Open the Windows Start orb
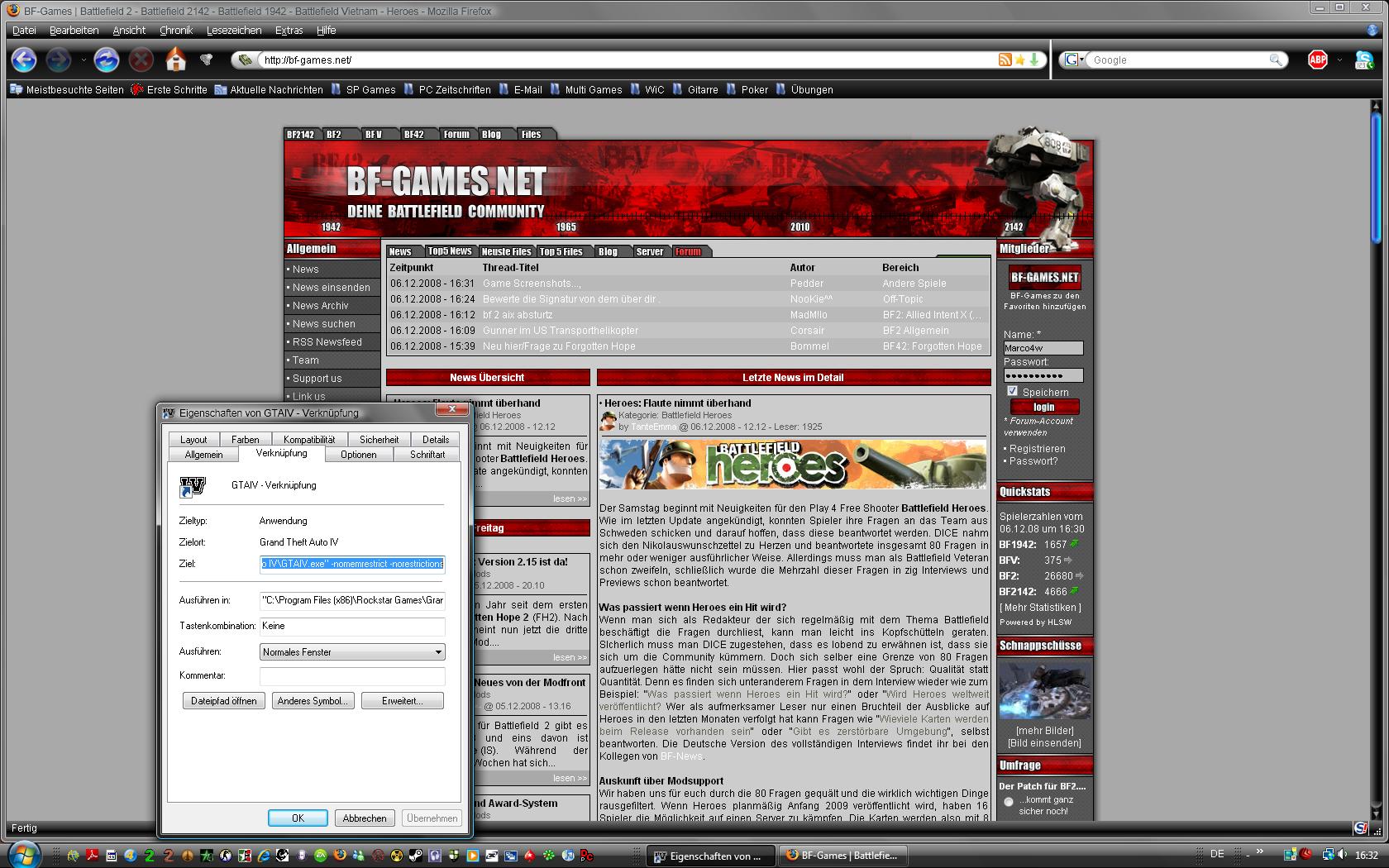The image size is (1389, 868). pyautogui.click(x=24, y=855)
